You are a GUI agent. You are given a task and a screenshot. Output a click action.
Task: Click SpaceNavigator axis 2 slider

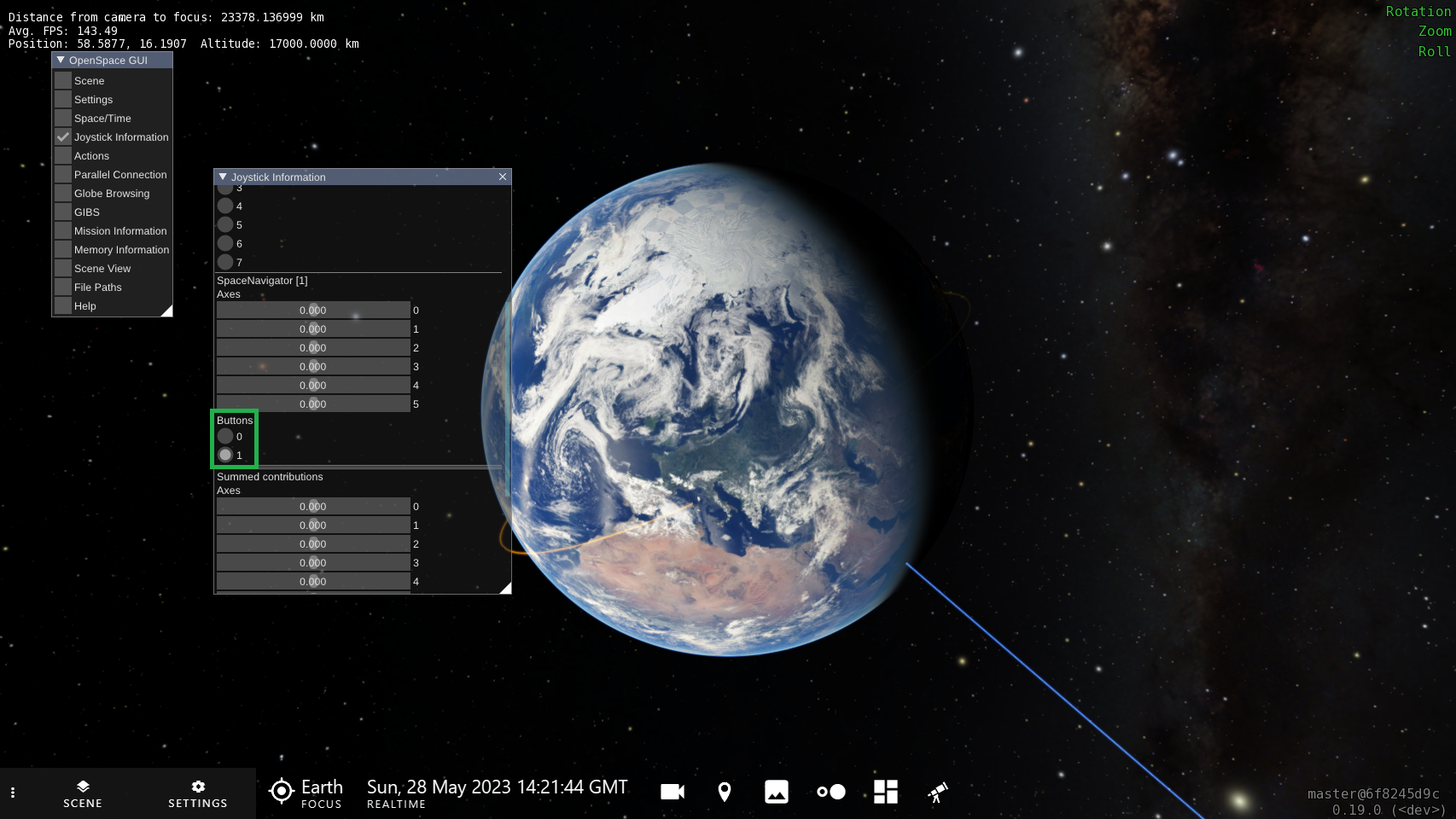click(x=313, y=347)
